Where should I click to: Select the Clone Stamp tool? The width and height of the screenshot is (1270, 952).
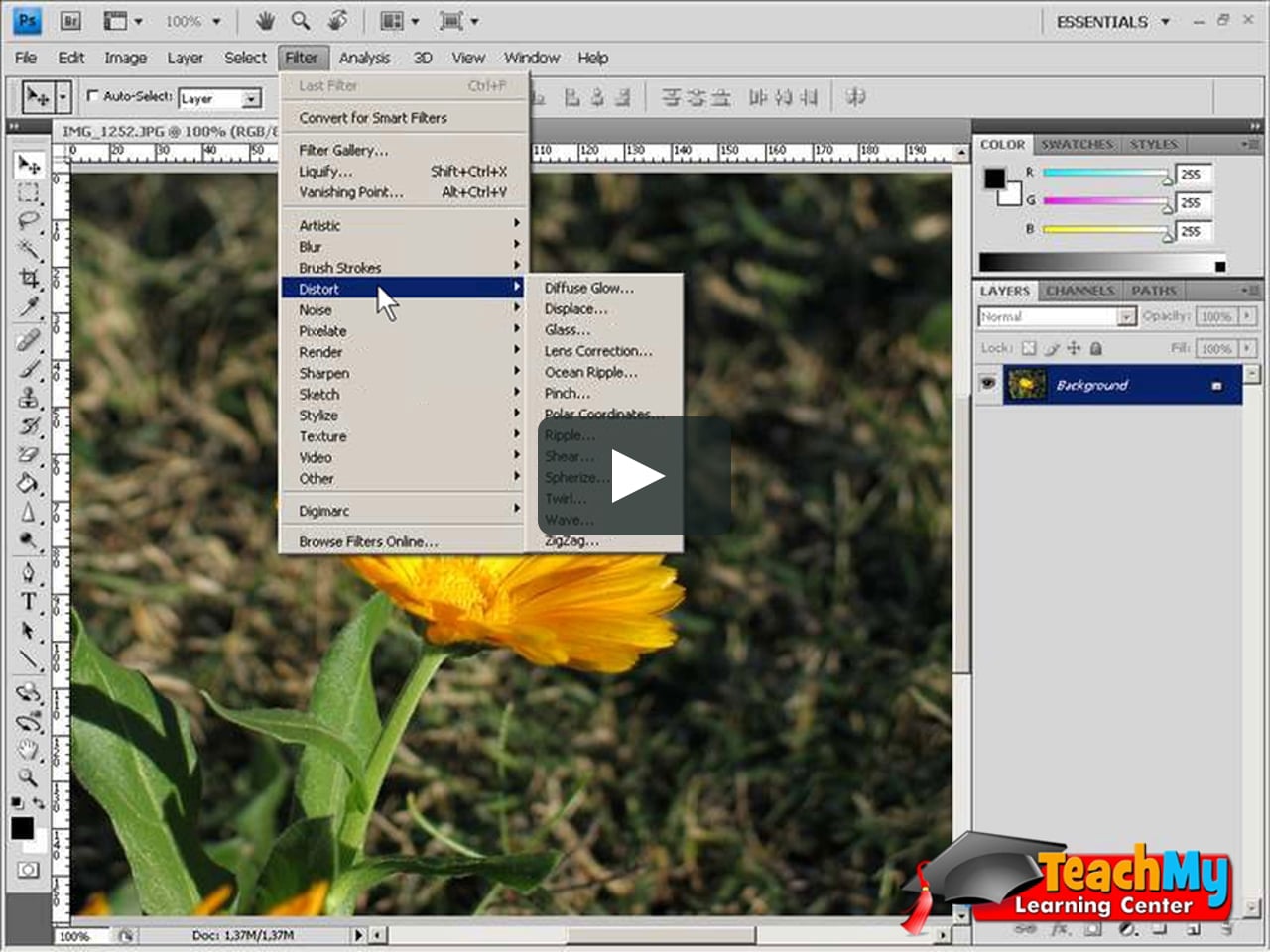pyautogui.click(x=28, y=398)
